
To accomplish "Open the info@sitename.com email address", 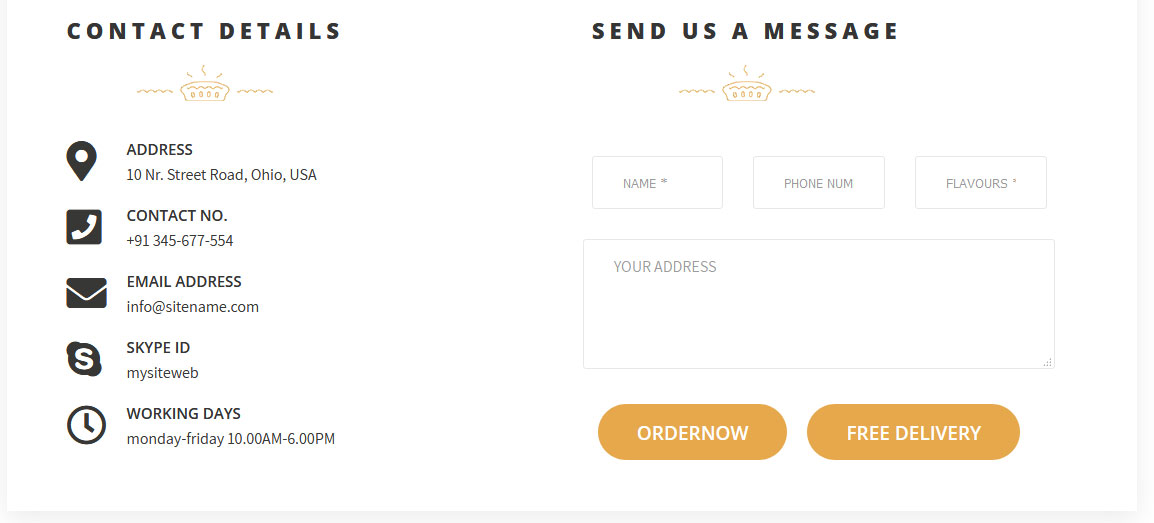I will click(193, 307).
